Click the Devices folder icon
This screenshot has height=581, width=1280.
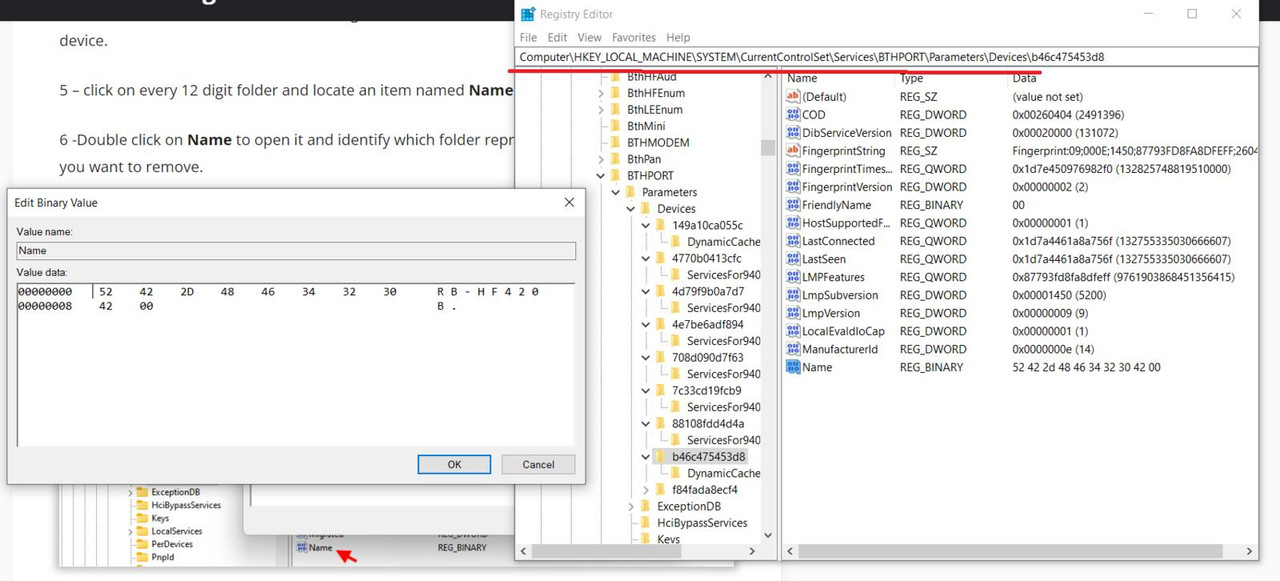tap(646, 208)
